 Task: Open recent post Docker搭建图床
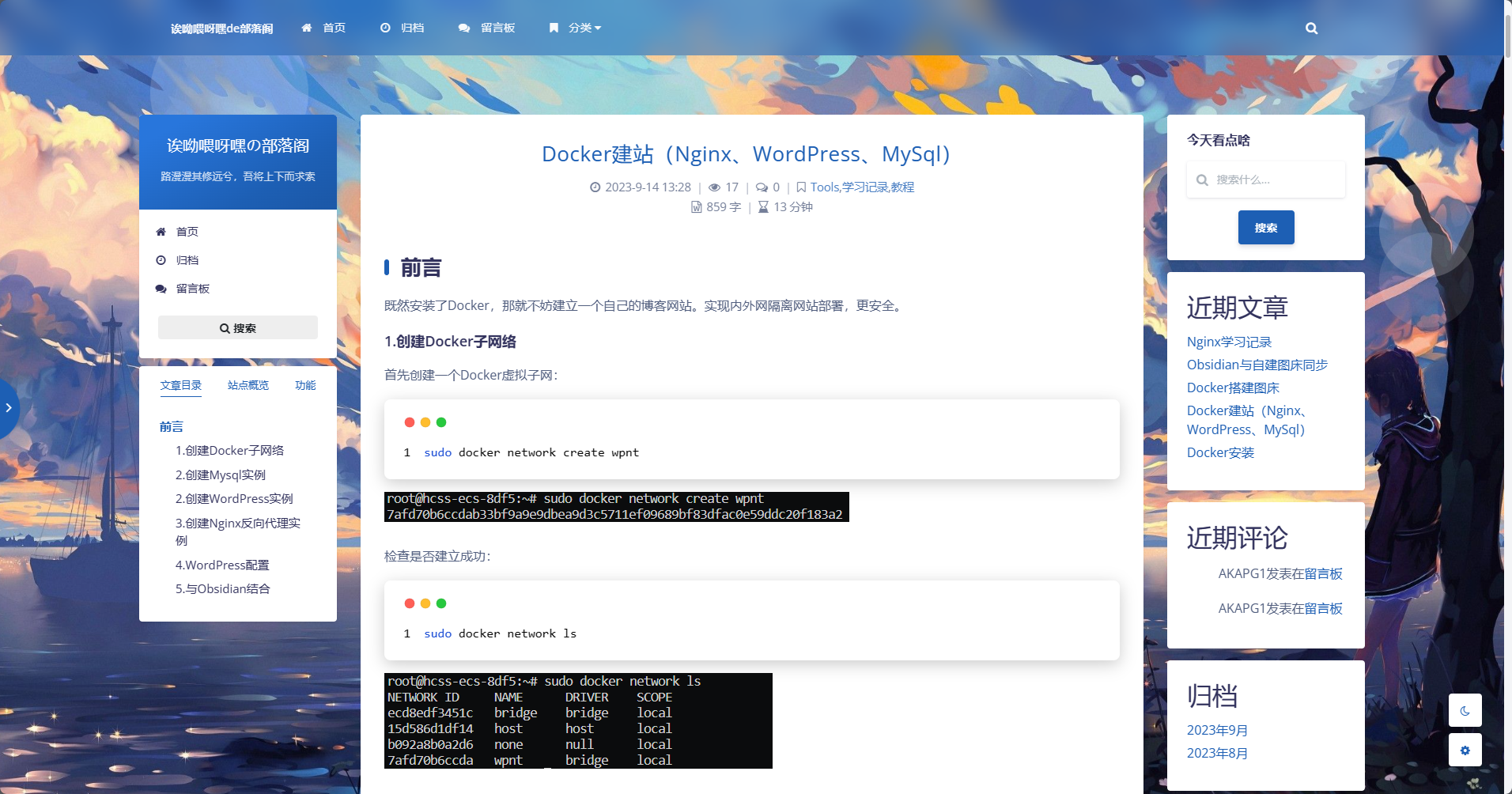click(x=1233, y=388)
